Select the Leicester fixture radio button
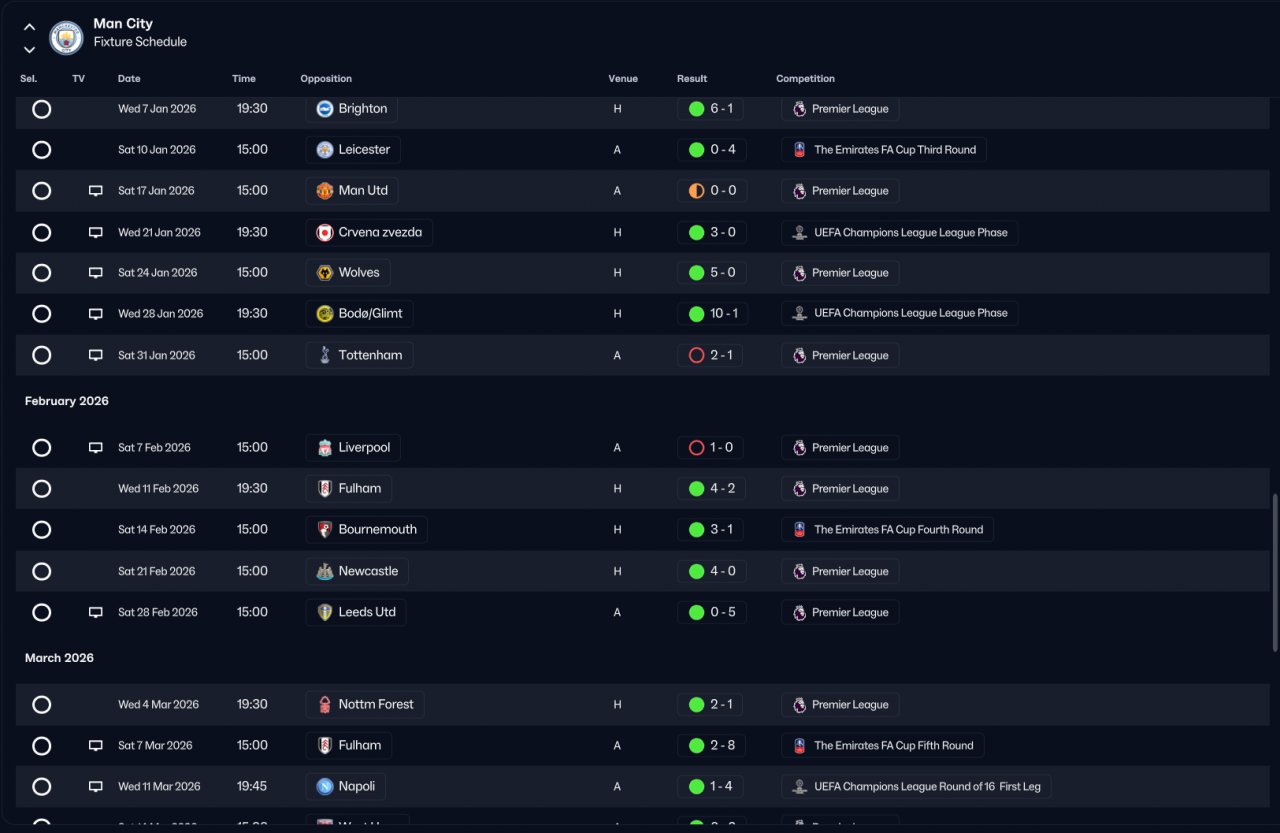1280x833 pixels. [x=41, y=150]
